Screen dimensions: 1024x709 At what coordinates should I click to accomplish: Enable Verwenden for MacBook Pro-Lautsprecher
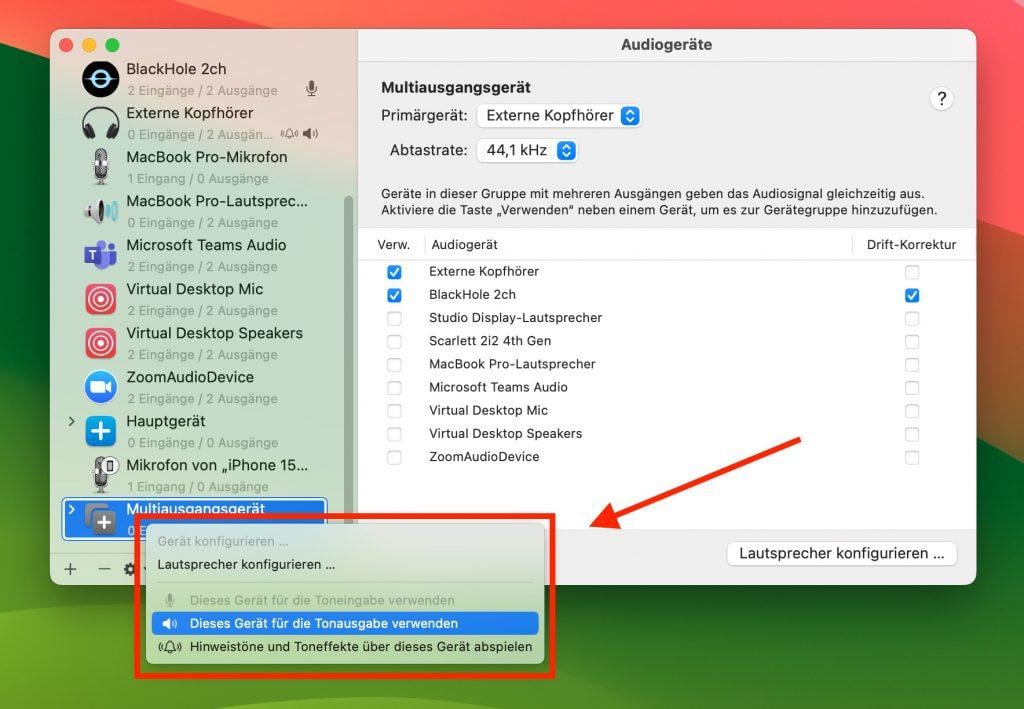394,365
